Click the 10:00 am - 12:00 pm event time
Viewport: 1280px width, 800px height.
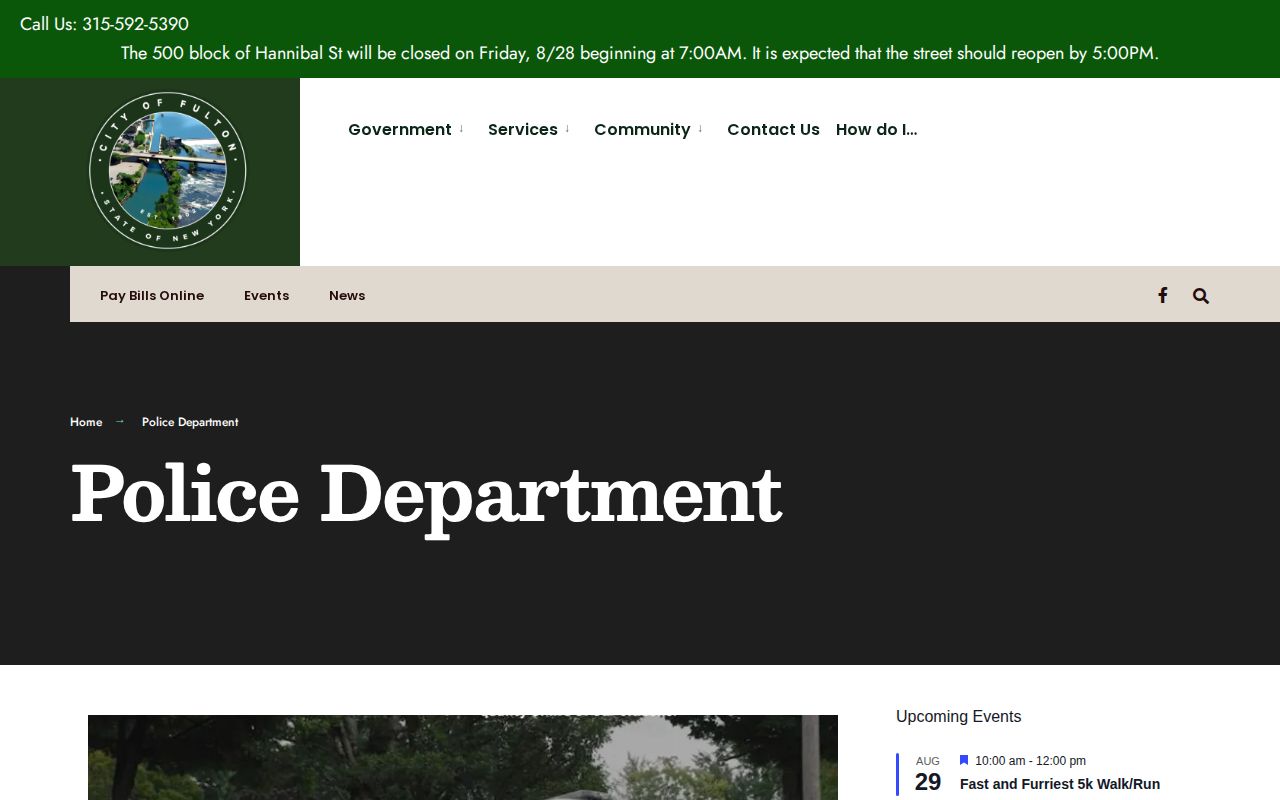pyautogui.click(x=1030, y=761)
